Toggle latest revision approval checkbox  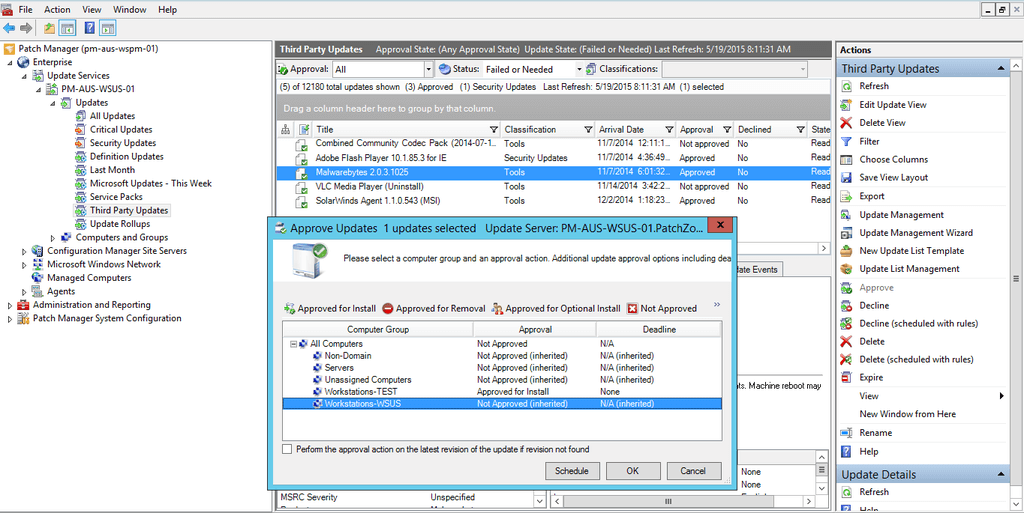coord(287,449)
